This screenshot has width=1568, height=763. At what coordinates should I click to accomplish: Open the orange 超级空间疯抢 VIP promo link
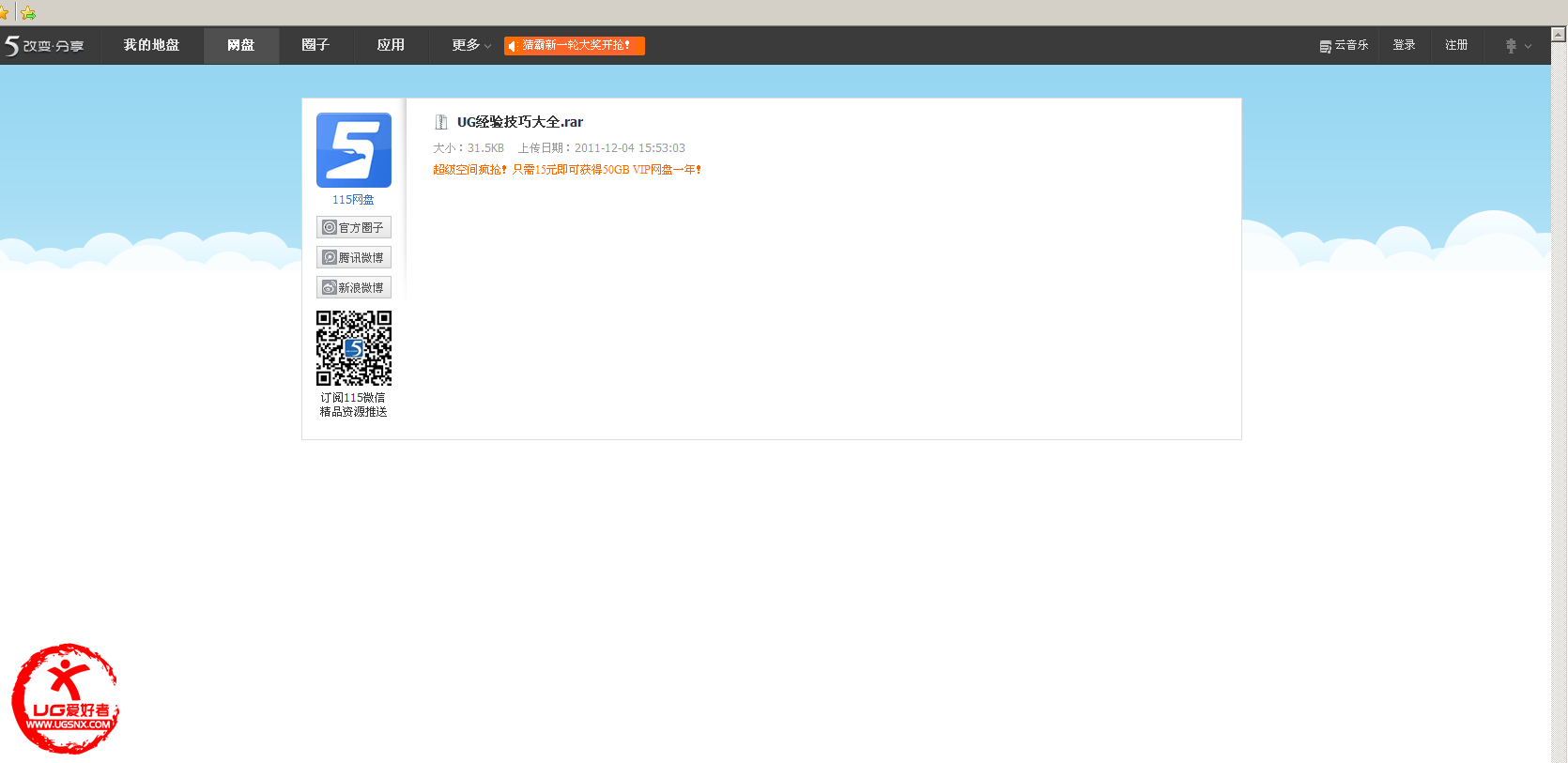coord(567,170)
